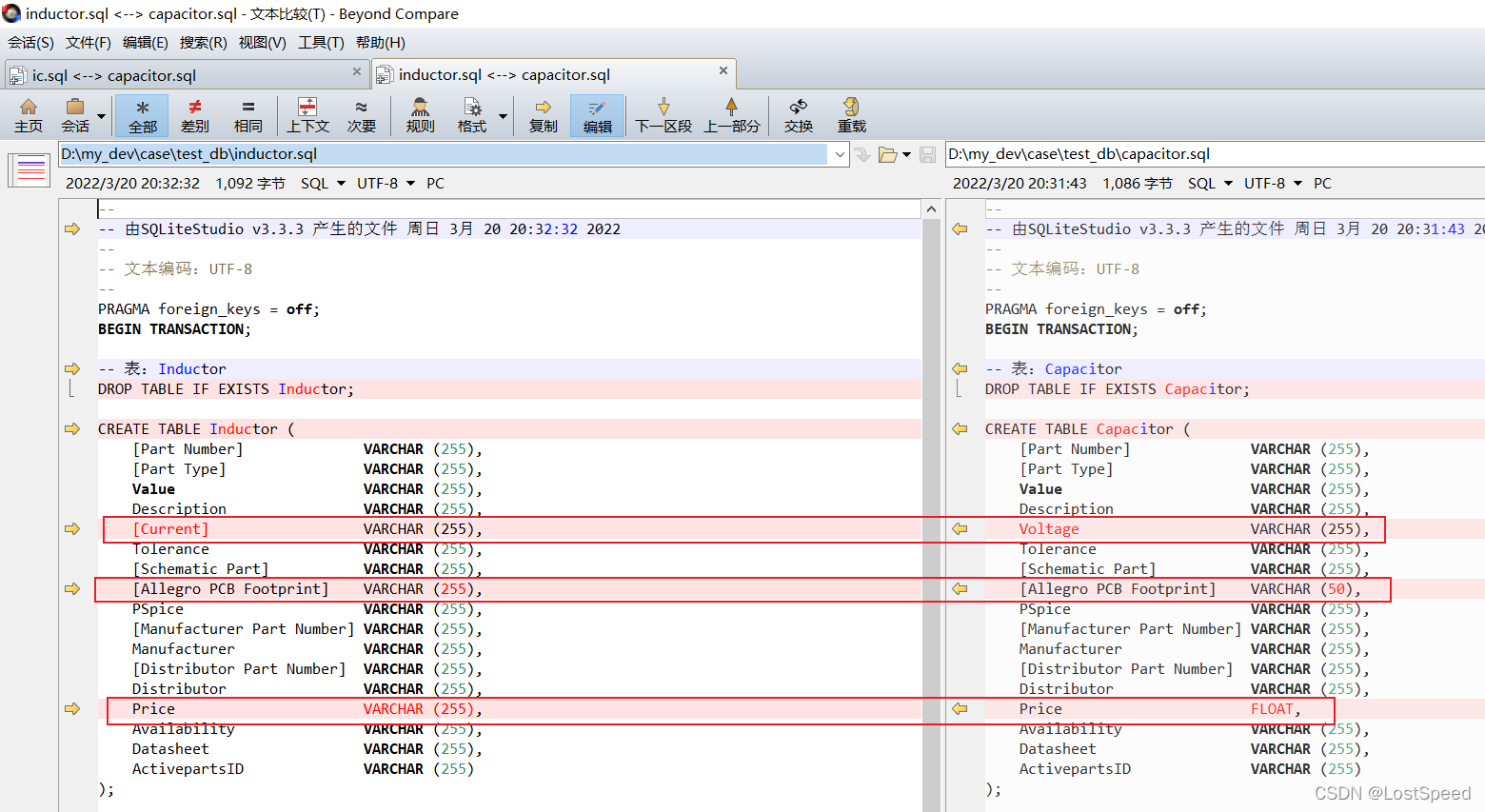The width and height of the screenshot is (1485, 812).
Task: Open left pane SQL file format dropdown
Action: pyautogui.click(x=323, y=183)
